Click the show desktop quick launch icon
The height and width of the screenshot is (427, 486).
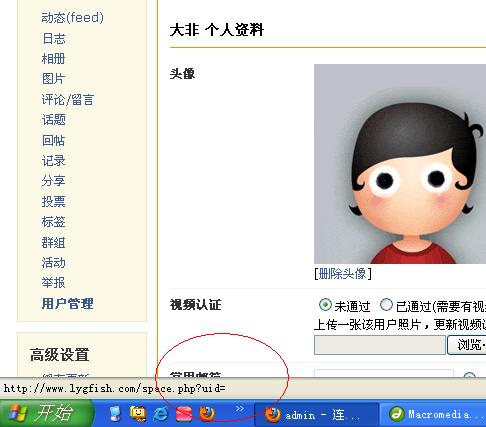(x=115, y=413)
